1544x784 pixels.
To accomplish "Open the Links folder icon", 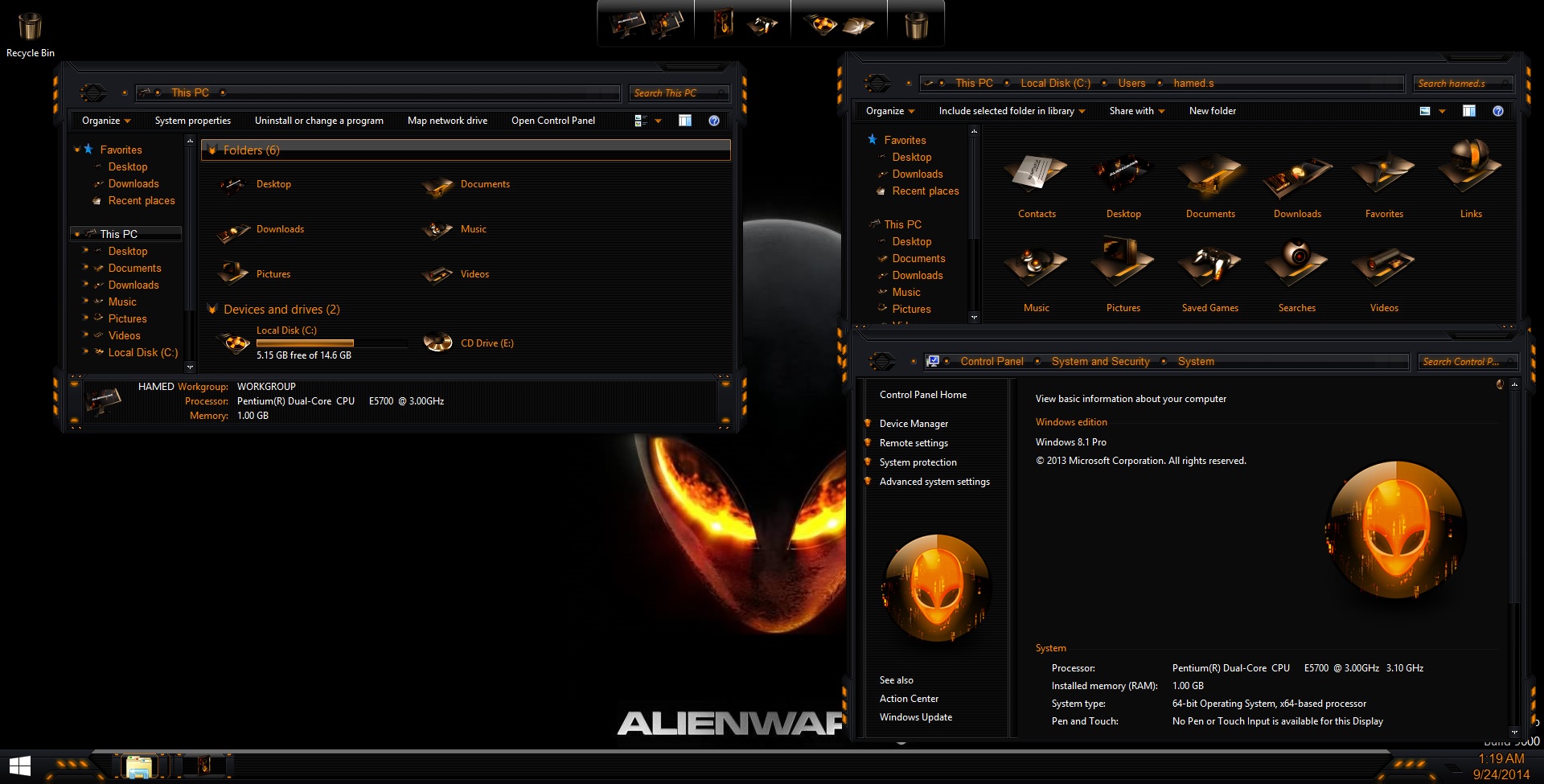I will [1470, 170].
